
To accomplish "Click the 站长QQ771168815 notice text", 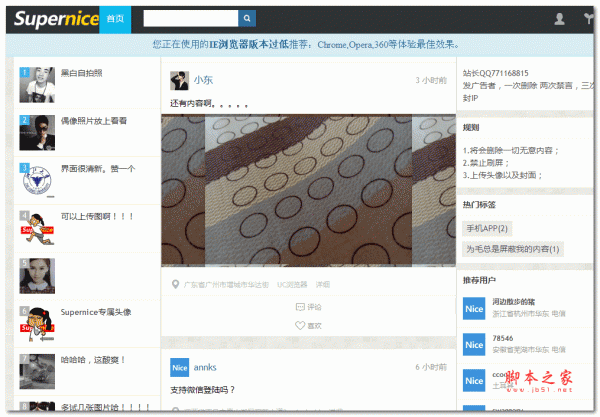I will click(496, 73).
